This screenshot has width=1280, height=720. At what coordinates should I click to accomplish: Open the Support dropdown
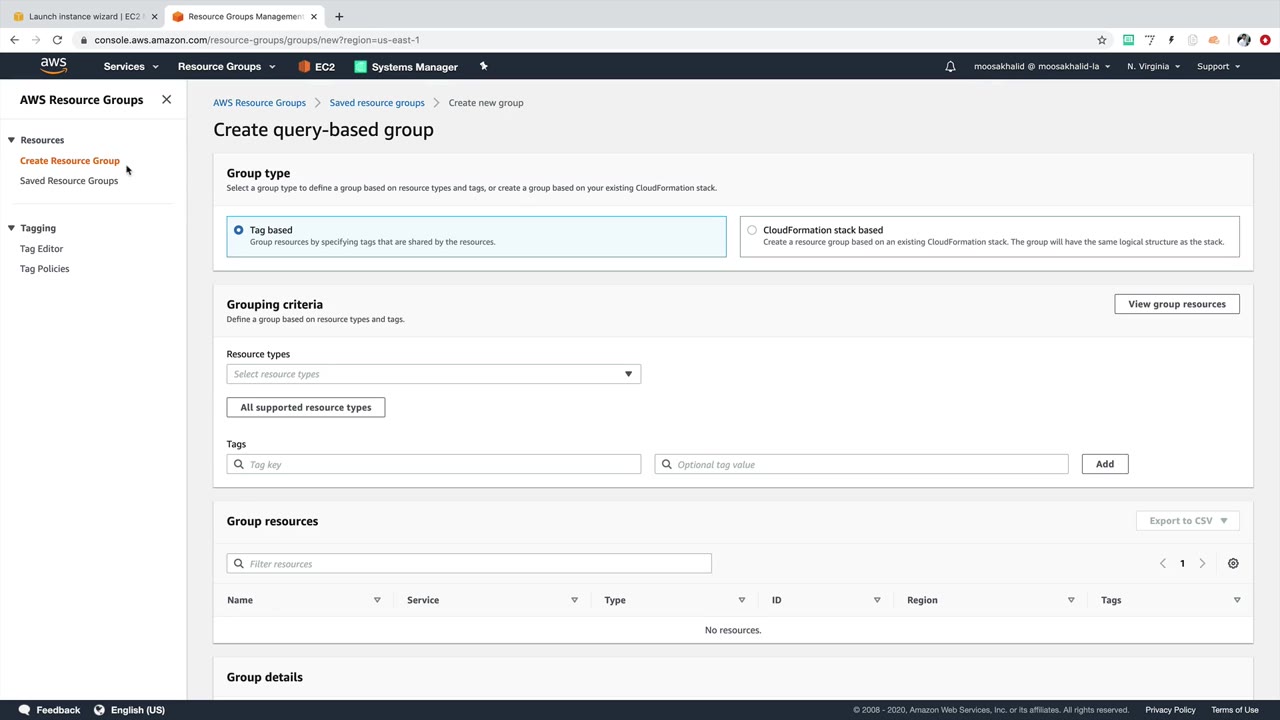click(x=1219, y=67)
